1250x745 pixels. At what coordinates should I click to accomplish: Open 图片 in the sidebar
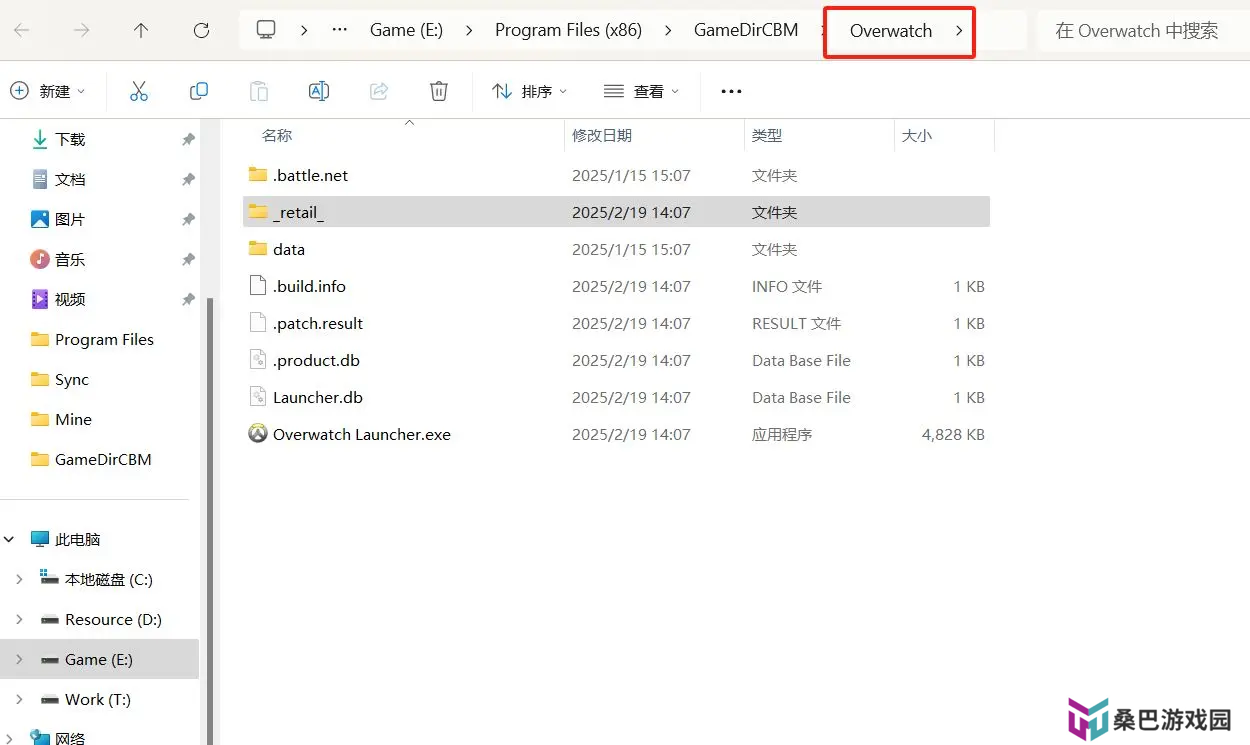(x=70, y=220)
